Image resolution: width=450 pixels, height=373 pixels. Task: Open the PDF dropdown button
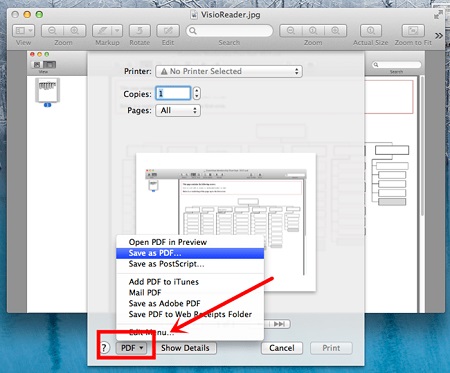point(131,348)
